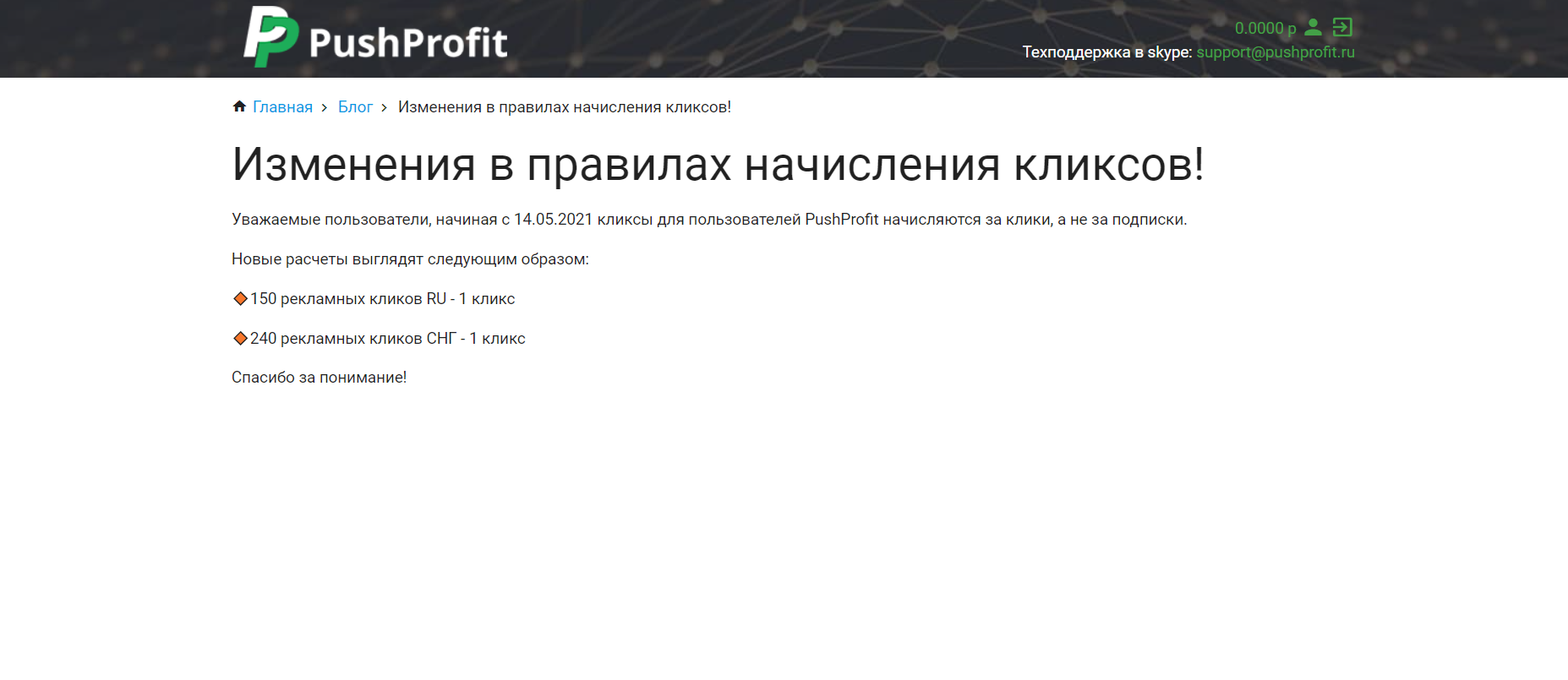Click the current page breadcrumb text

[x=564, y=107]
